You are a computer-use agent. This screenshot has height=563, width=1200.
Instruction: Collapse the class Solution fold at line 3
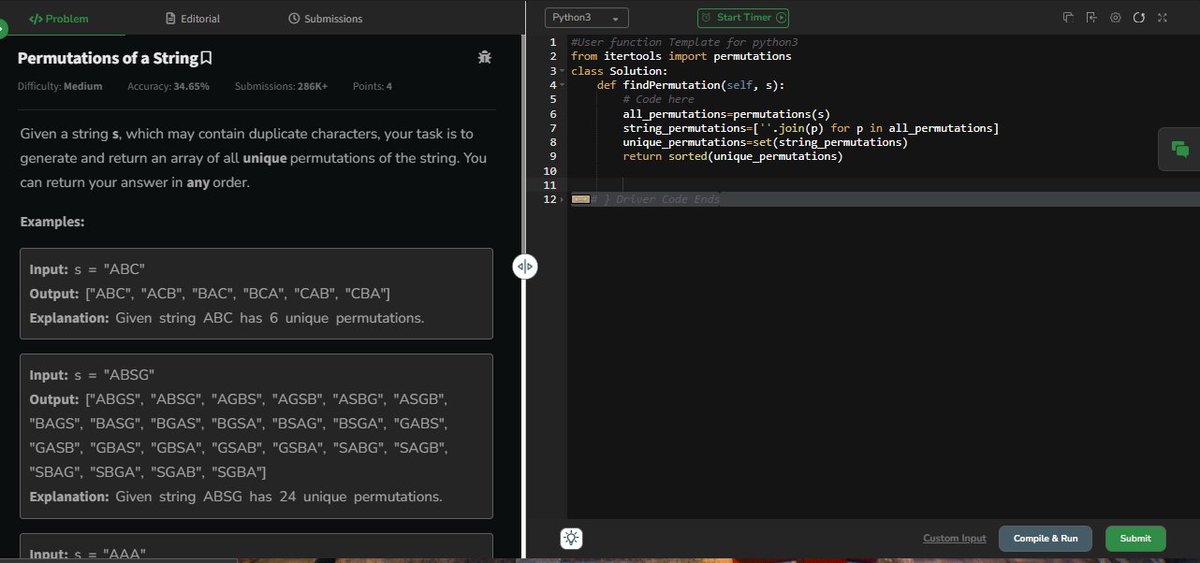(x=563, y=71)
